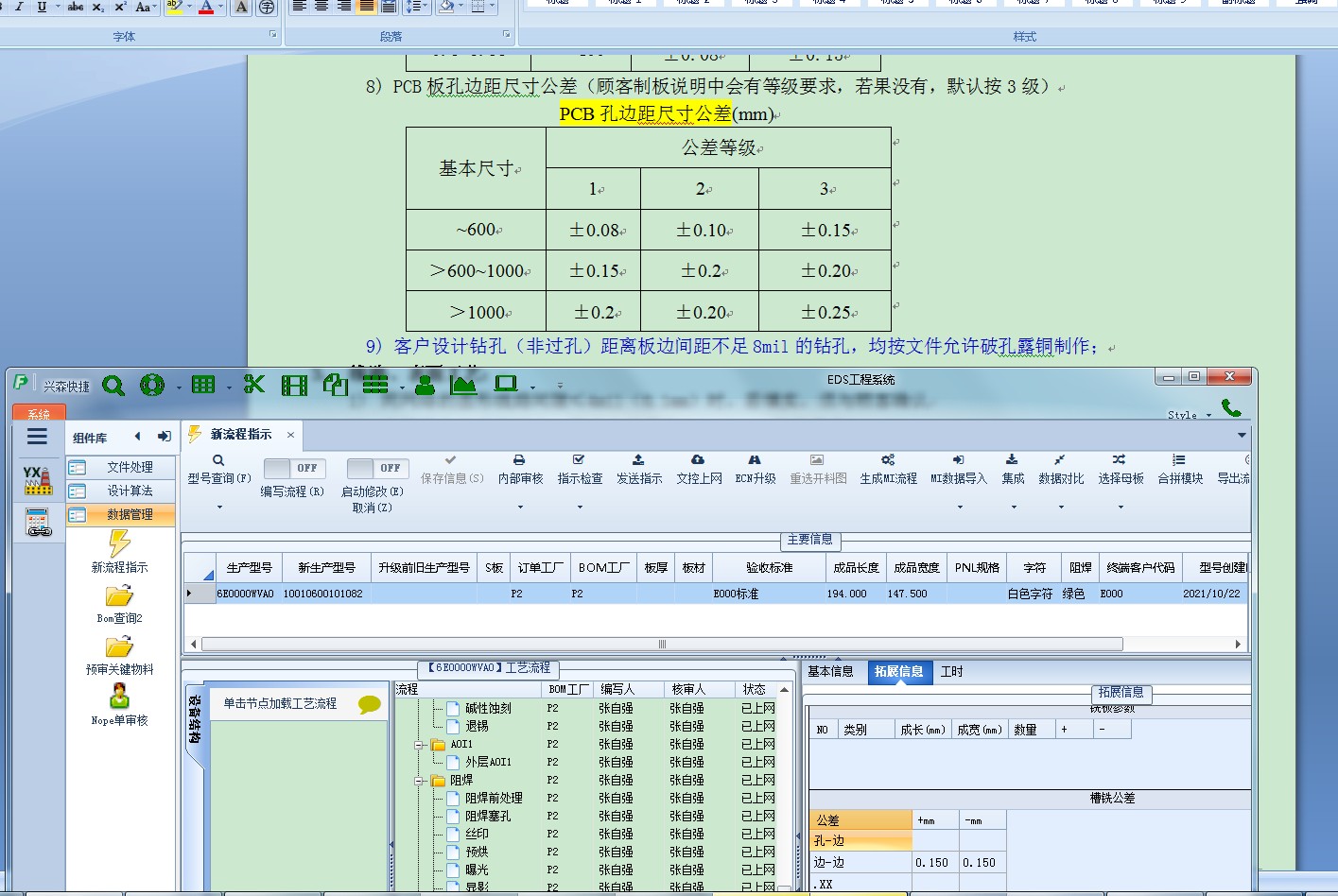Switch to the 拓展信息 tab
This screenshot has width=1338, height=896.
pyautogui.click(x=898, y=671)
